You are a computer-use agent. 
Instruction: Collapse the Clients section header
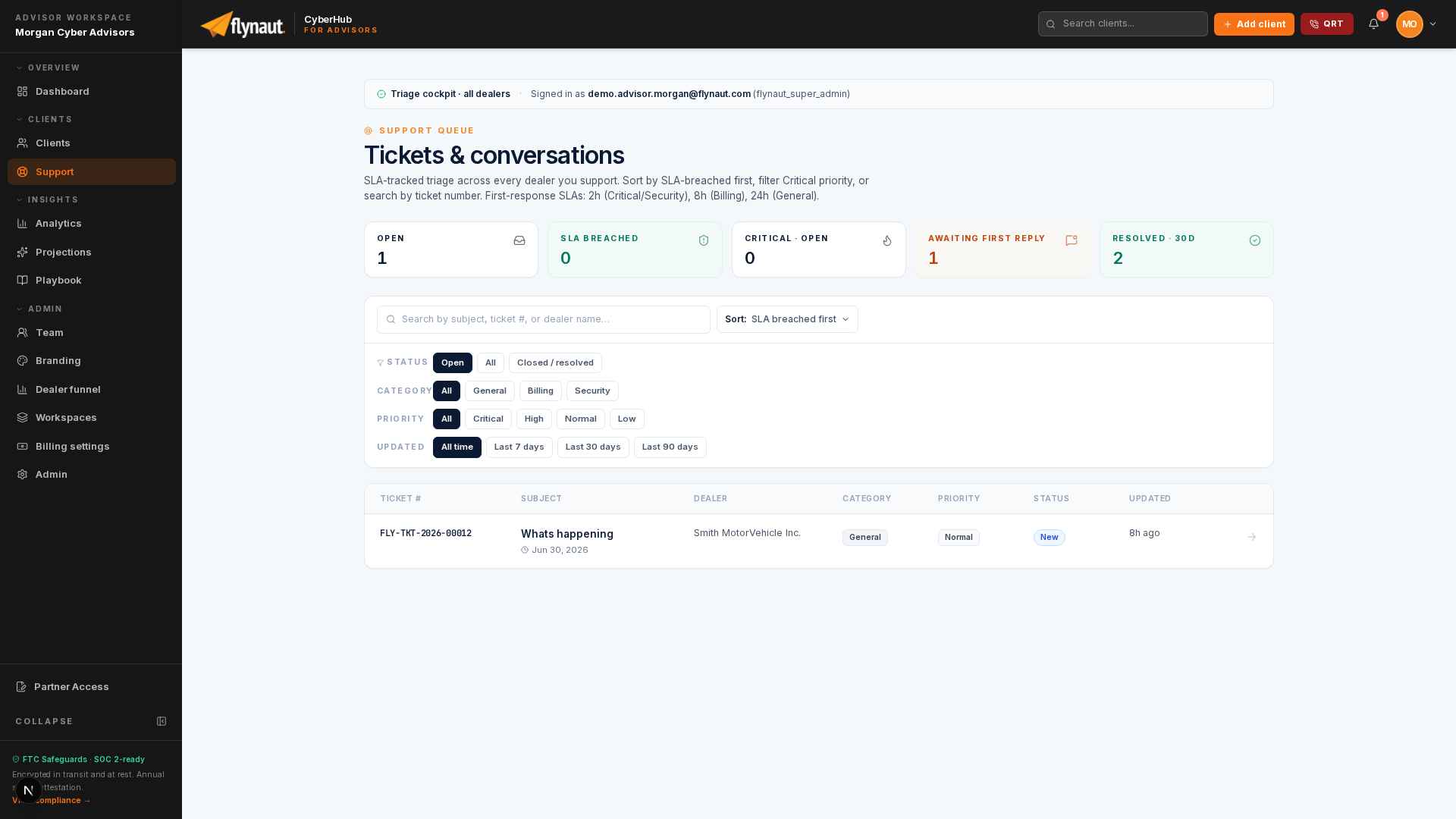(44, 120)
